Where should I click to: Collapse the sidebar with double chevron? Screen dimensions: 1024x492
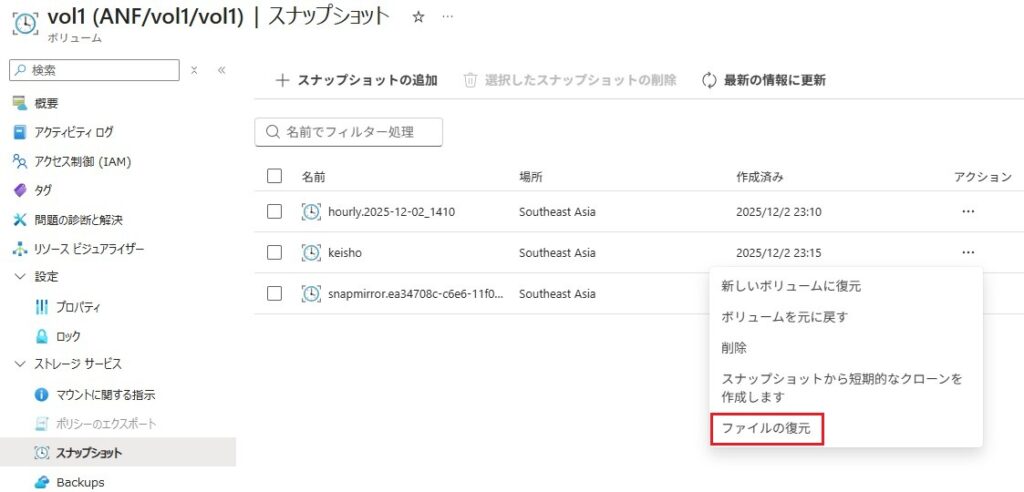[x=221, y=70]
